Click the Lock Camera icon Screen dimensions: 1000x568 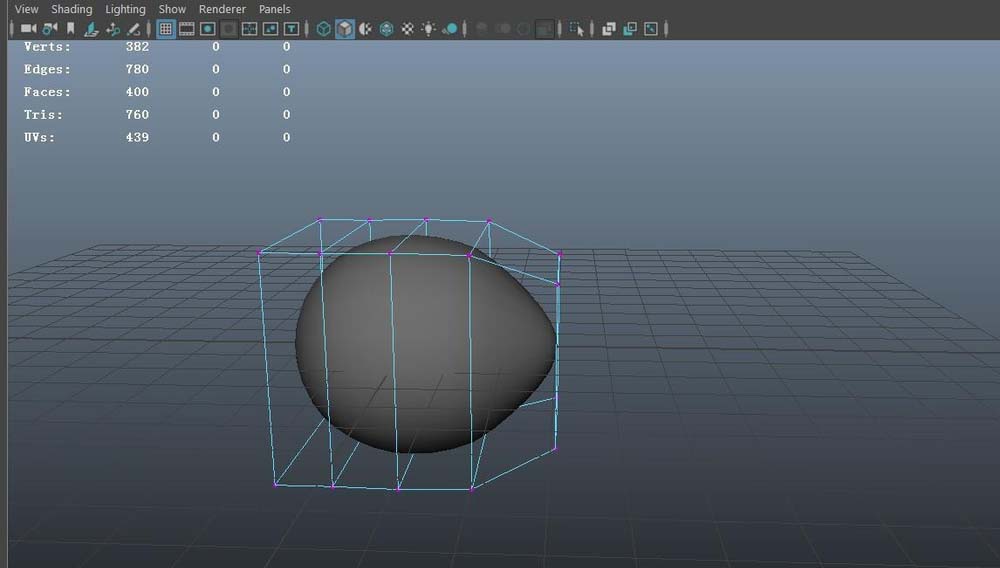pos(50,29)
